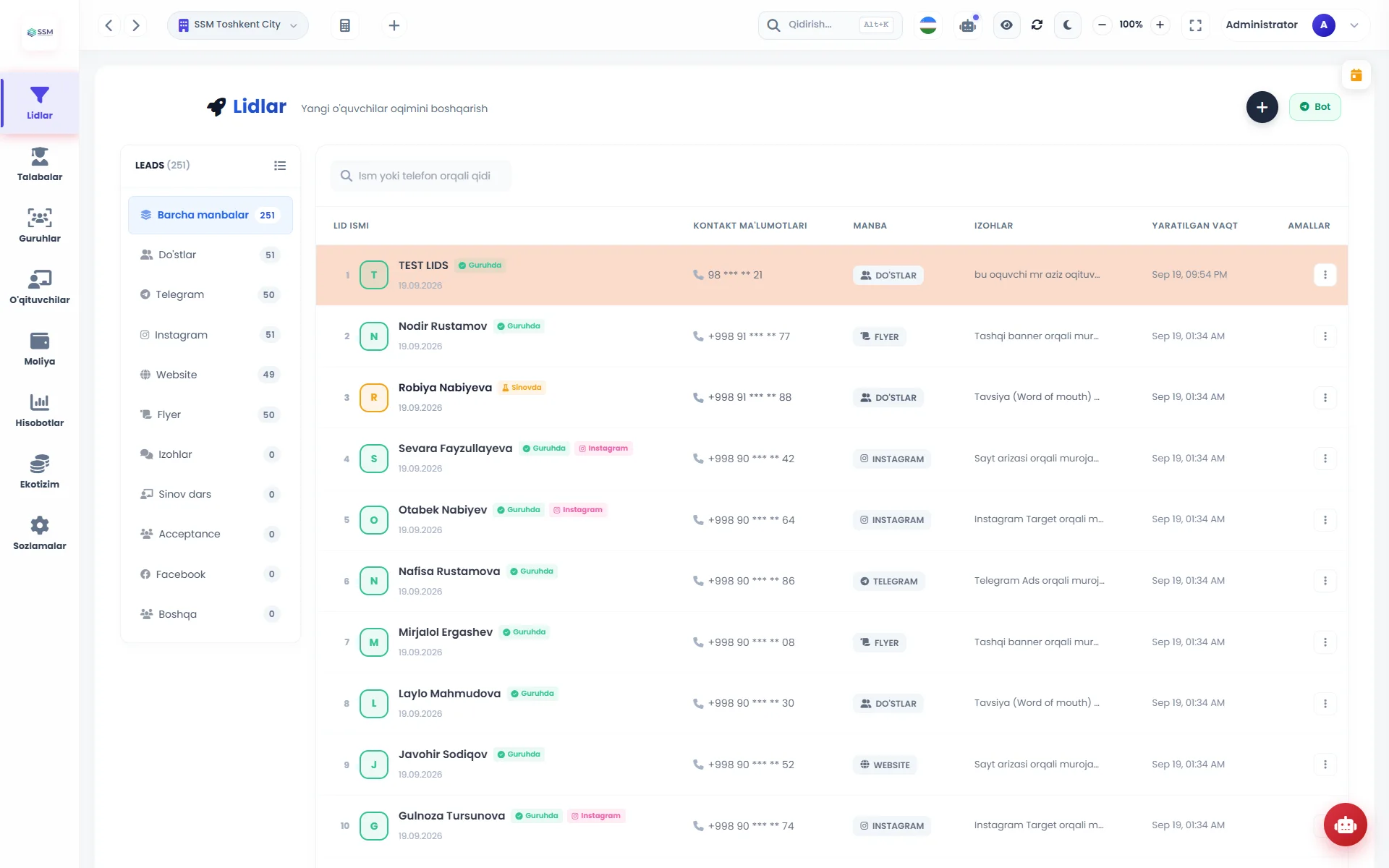Open actions menu for Nodir Rustamov
This screenshot has height=868, width=1389.
(x=1325, y=336)
